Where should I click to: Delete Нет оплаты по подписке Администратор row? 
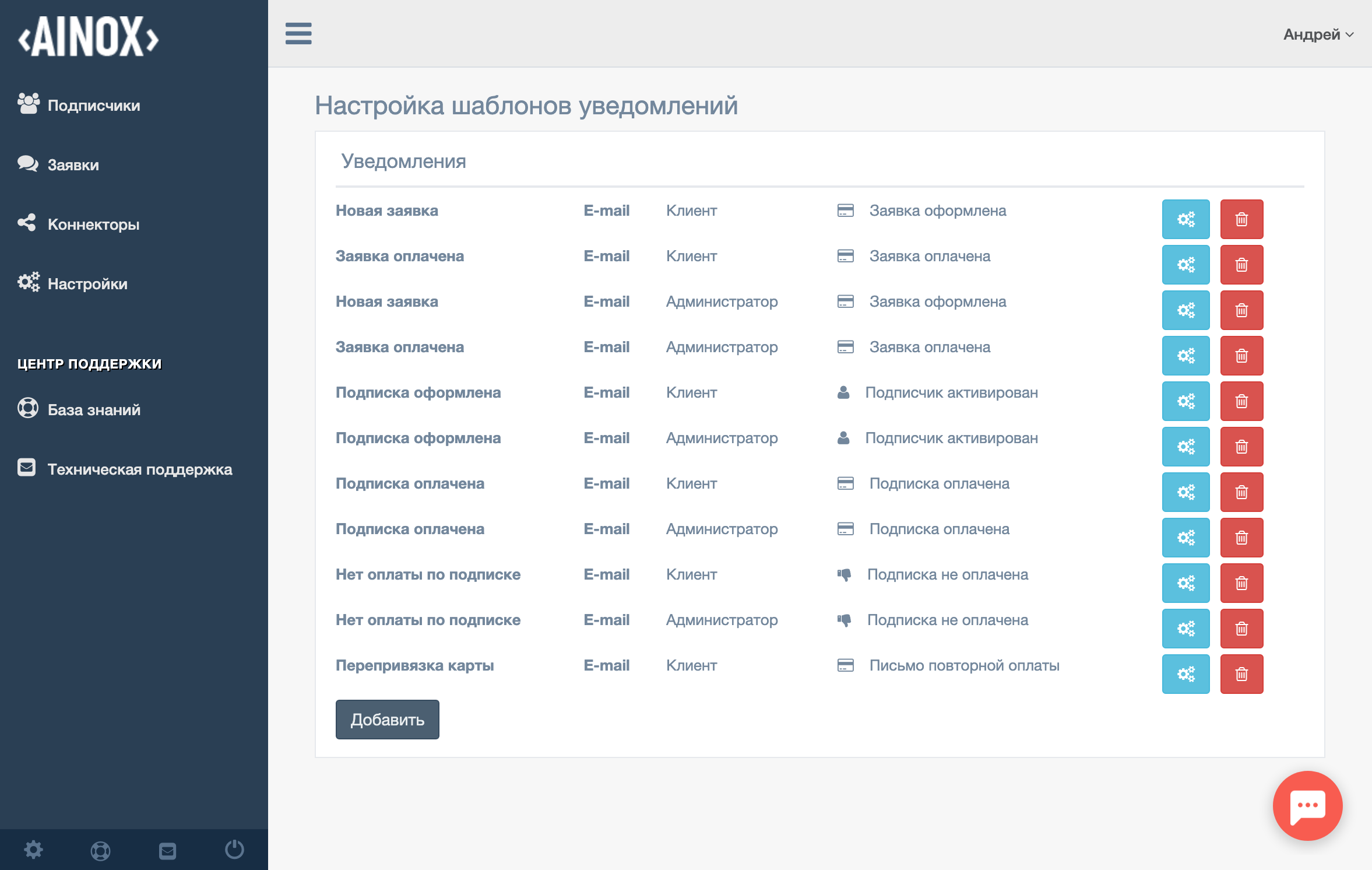coord(1241,629)
